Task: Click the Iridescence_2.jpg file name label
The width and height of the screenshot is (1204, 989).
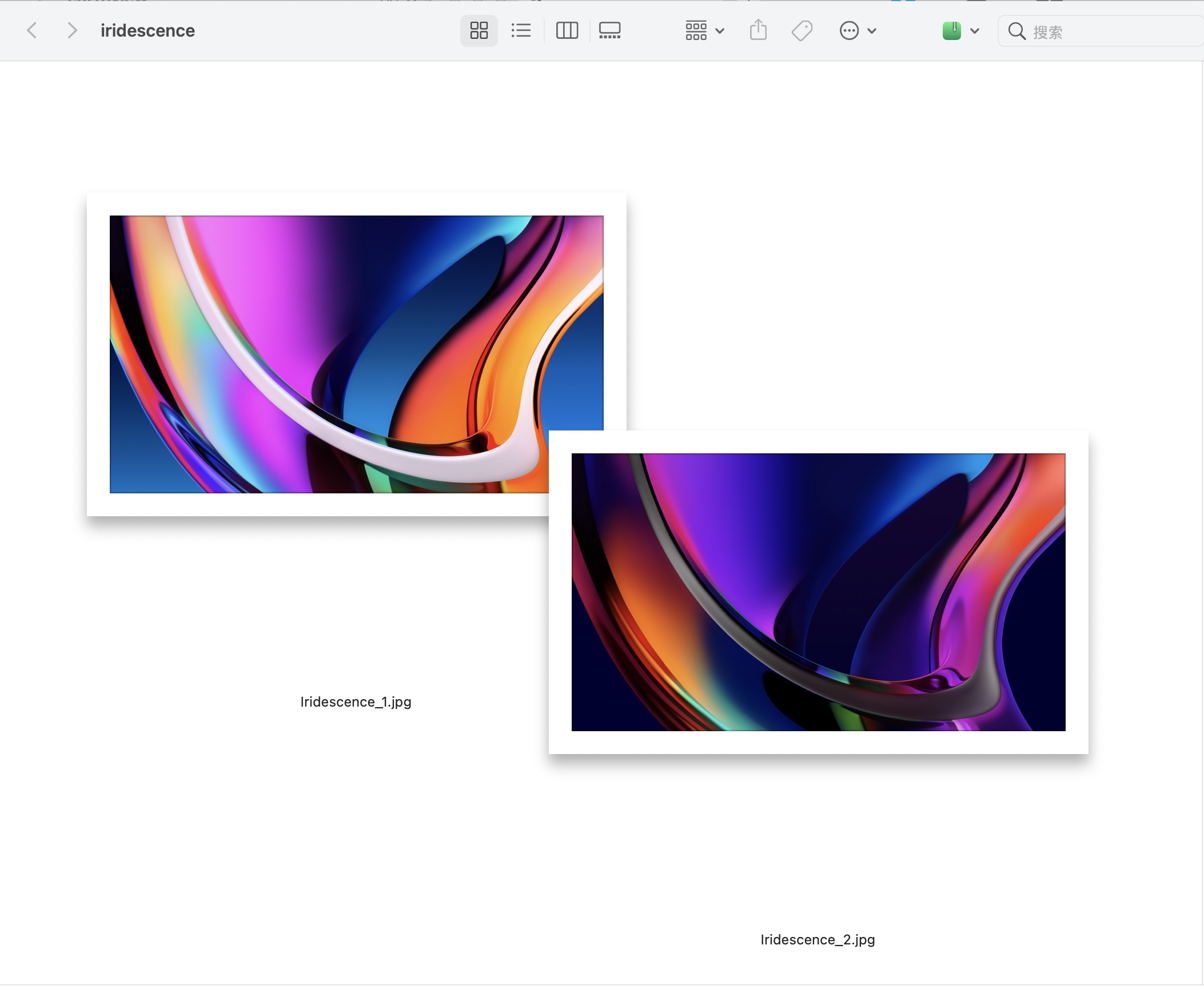Action: pos(818,940)
